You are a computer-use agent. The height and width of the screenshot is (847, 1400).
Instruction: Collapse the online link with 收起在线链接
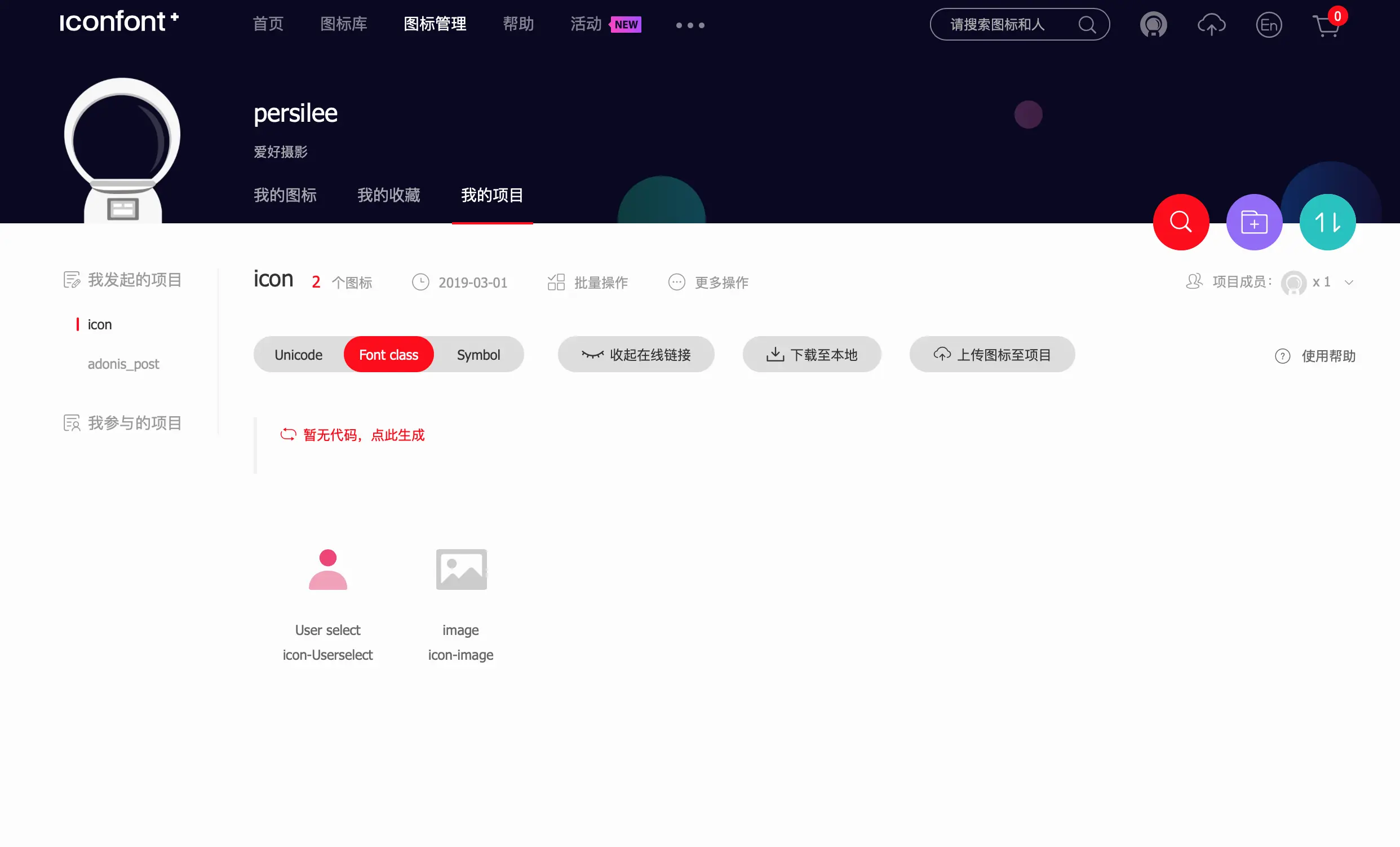635,355
